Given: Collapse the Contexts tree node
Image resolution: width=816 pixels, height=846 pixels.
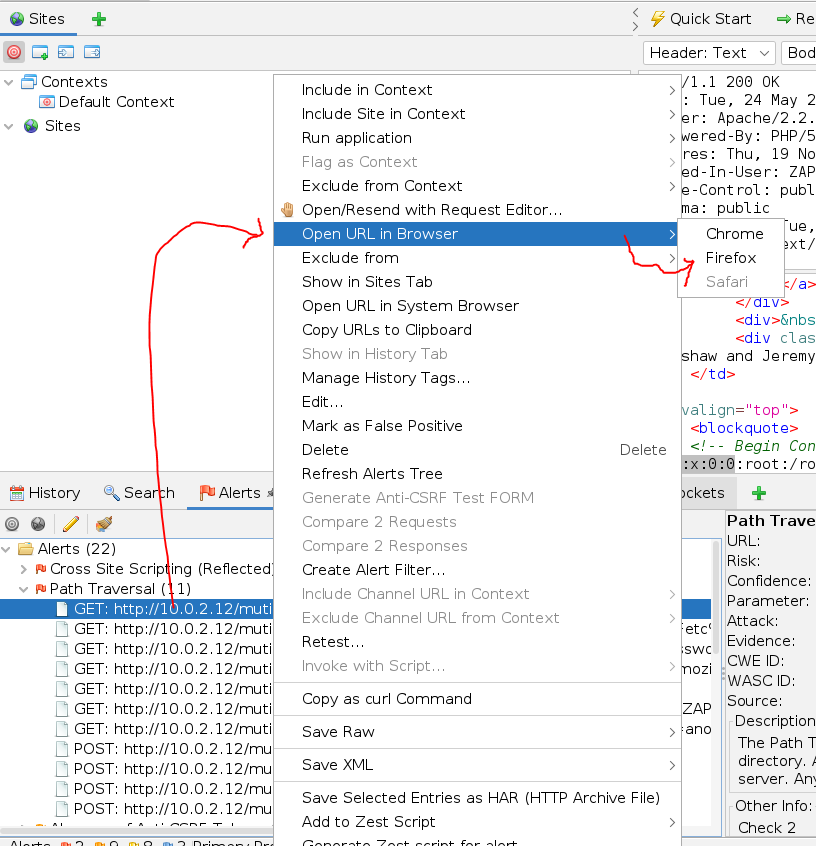Looking at the screenshot, I should 9,83.
